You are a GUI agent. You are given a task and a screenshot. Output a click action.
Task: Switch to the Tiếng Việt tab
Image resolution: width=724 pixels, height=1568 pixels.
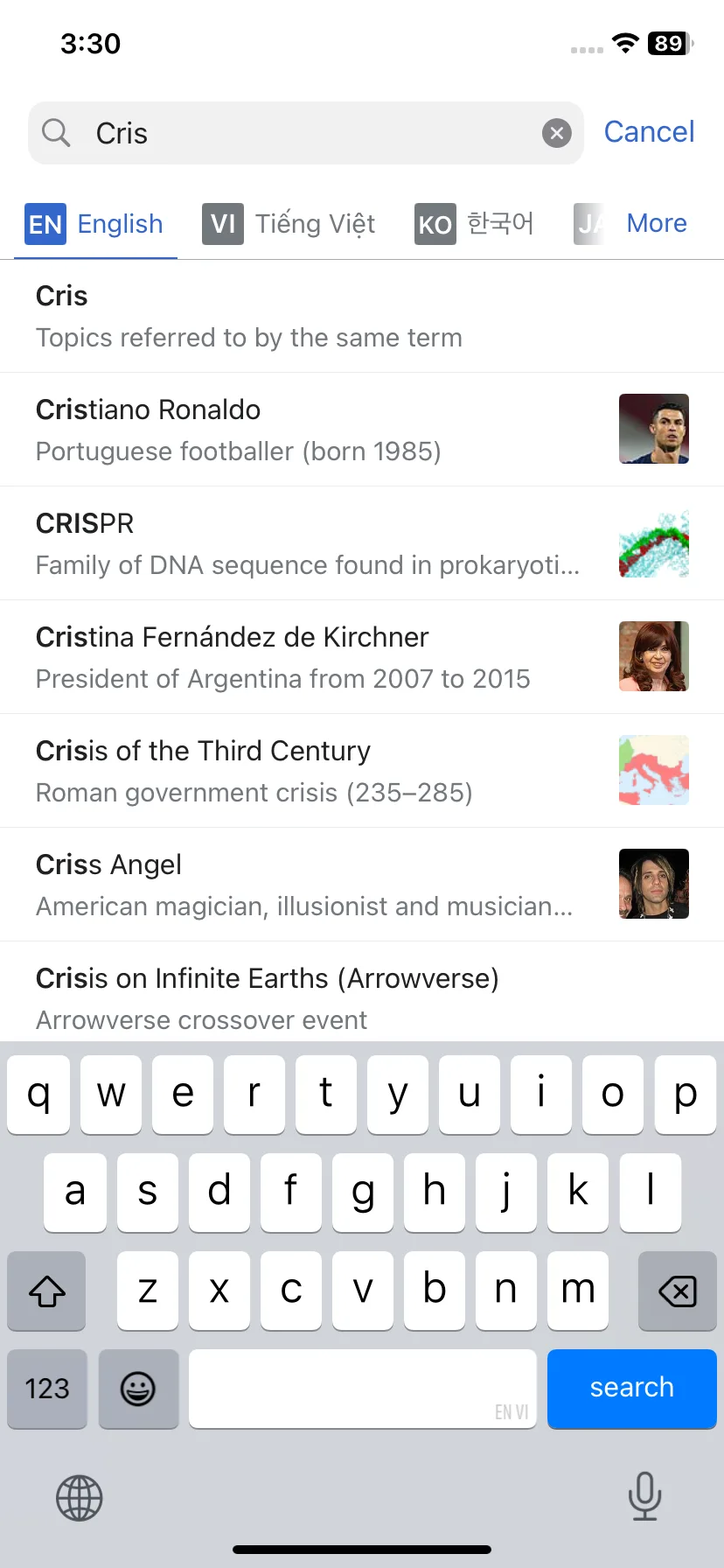point(289,224)
